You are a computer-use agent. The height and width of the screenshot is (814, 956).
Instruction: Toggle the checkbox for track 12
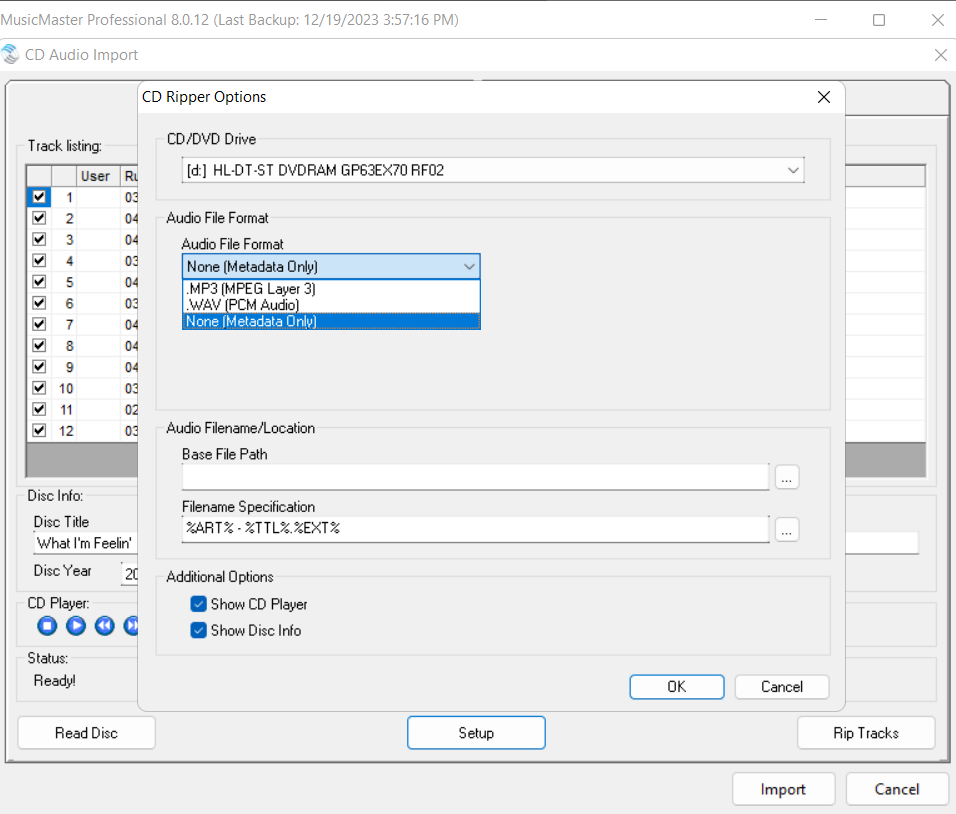tap(40, 430)
